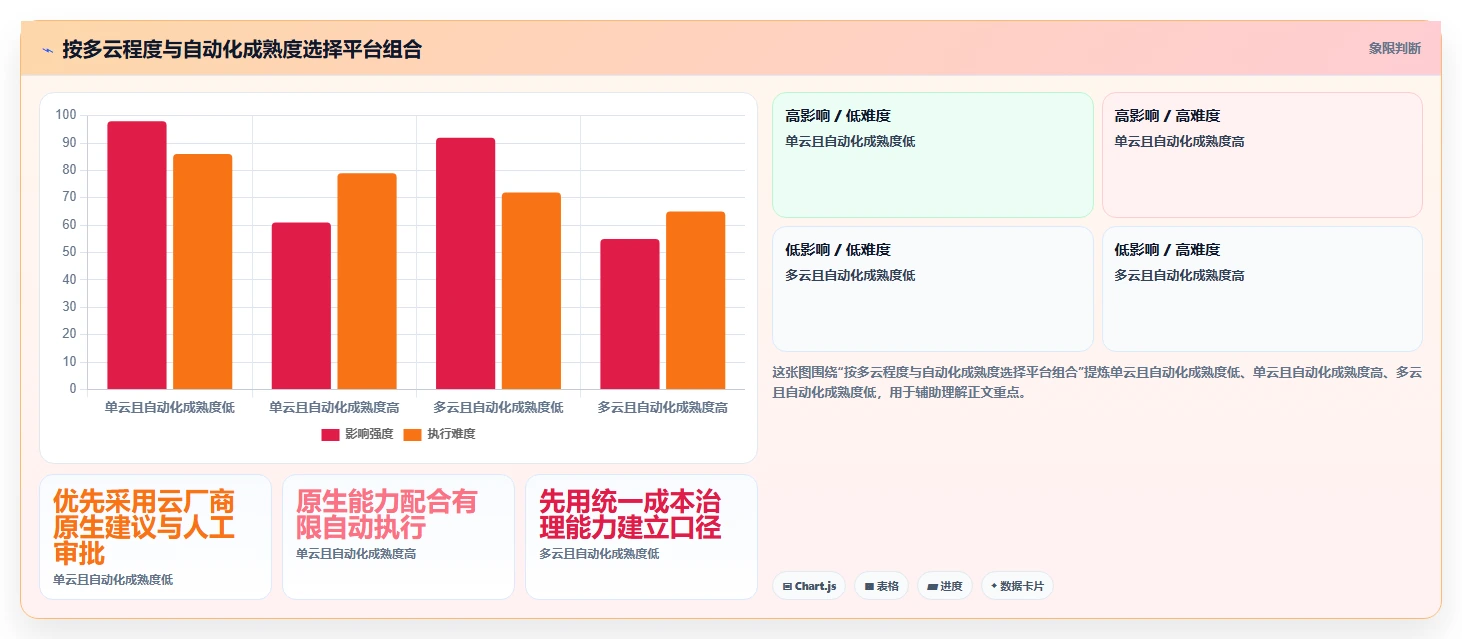Click the x-axis label 单云且自动化成熟度低

coord(170,408)
